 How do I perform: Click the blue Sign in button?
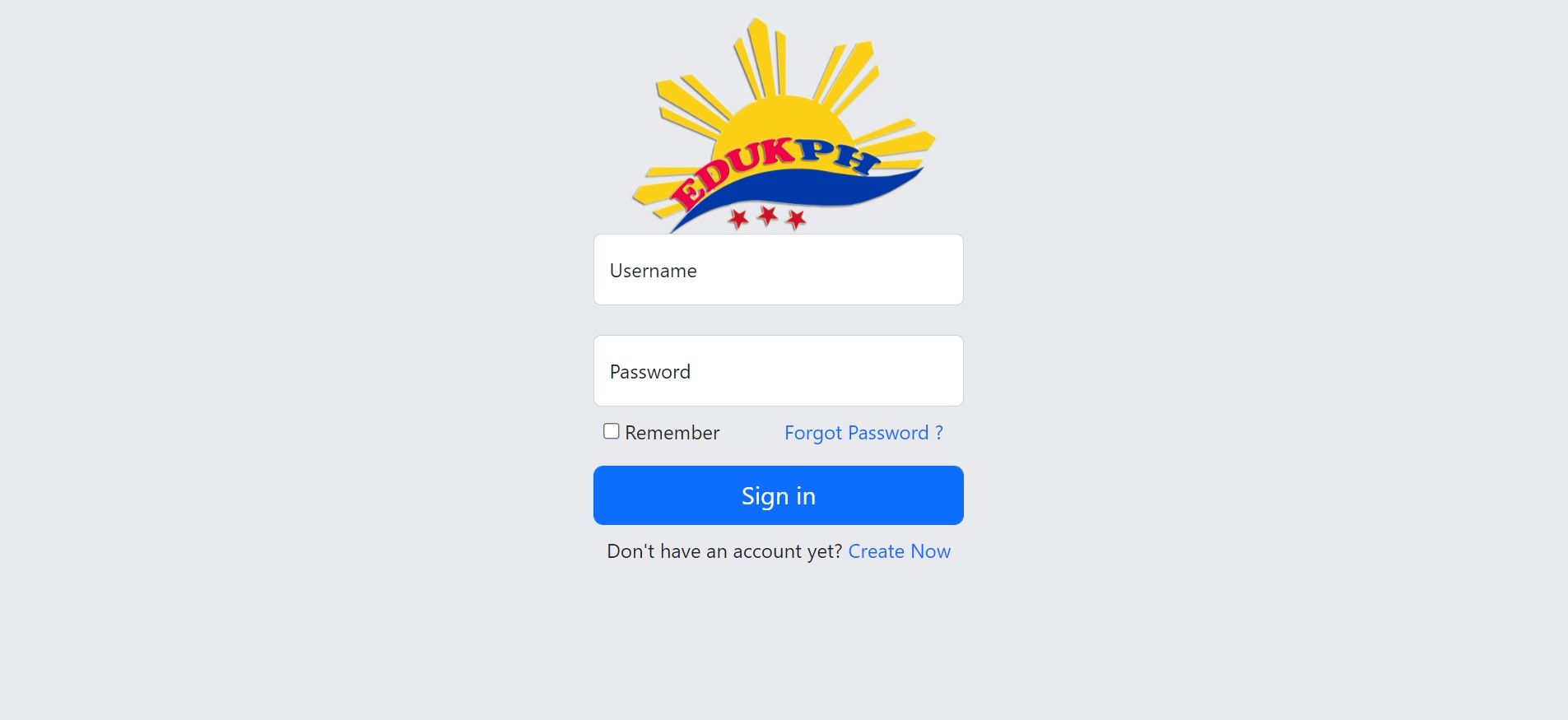[779, 495]
